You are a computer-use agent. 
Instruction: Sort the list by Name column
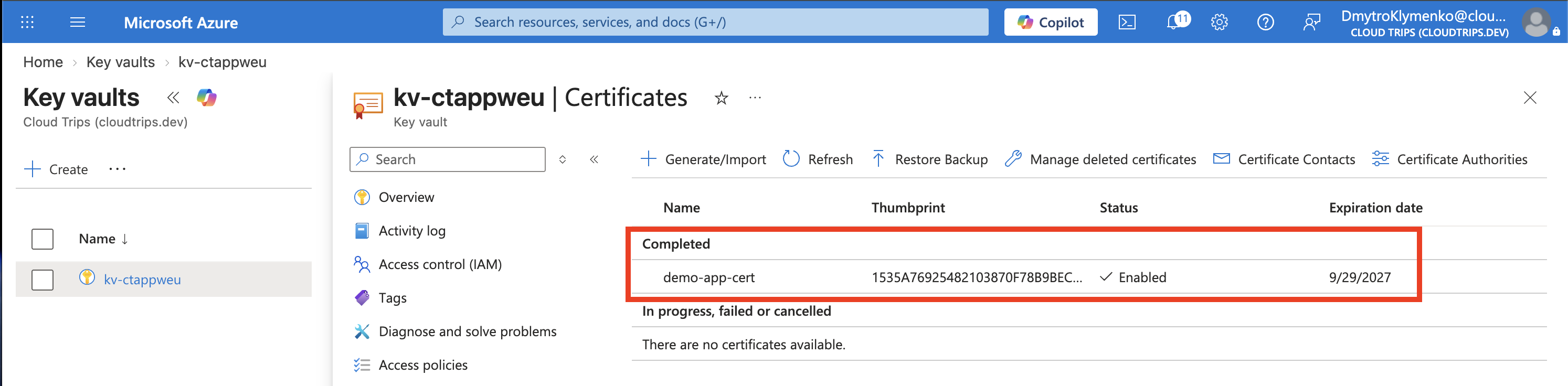(103, 239)
